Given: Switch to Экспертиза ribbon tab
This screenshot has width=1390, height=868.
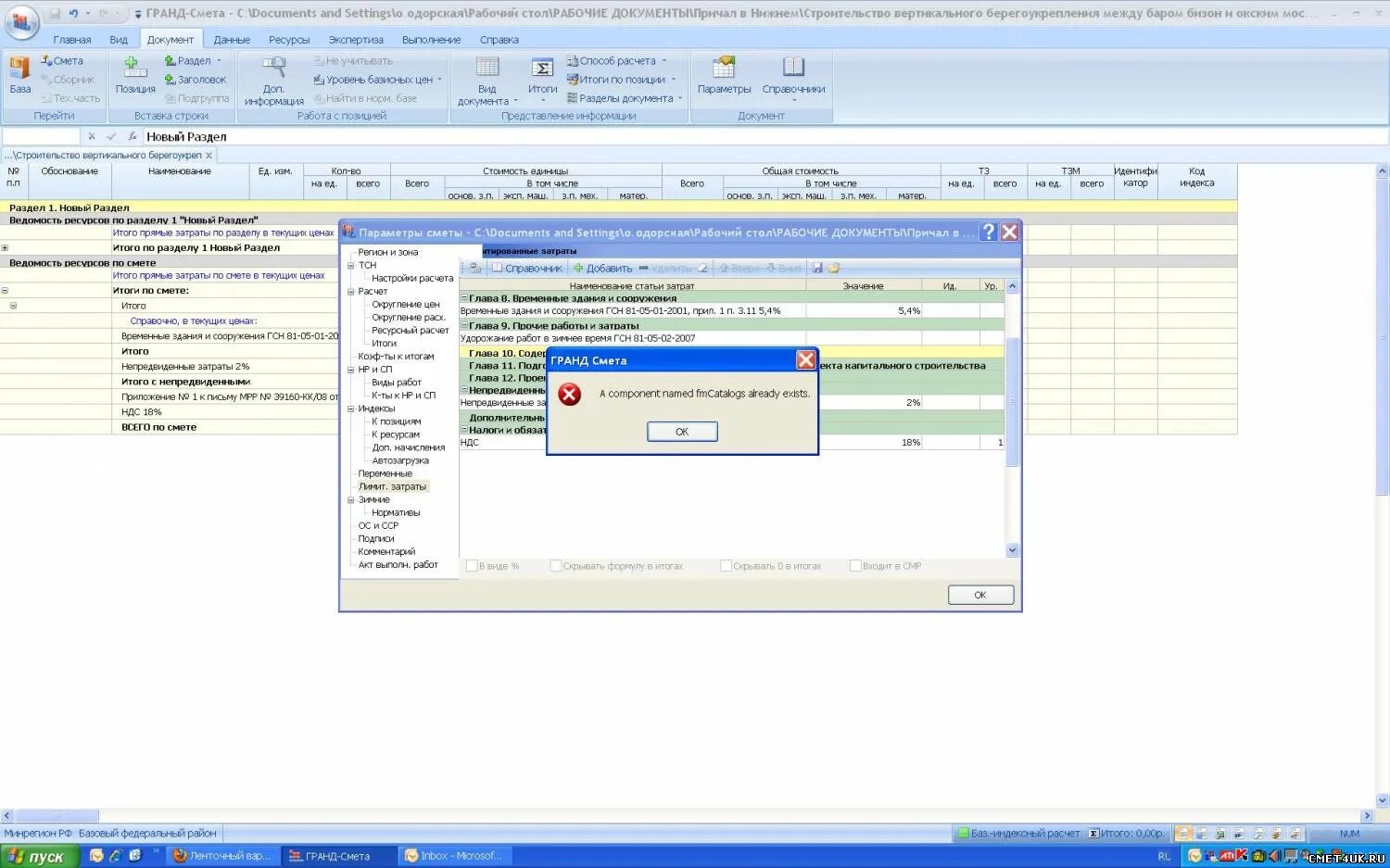Looking at the screenshot, I should 356,40.
